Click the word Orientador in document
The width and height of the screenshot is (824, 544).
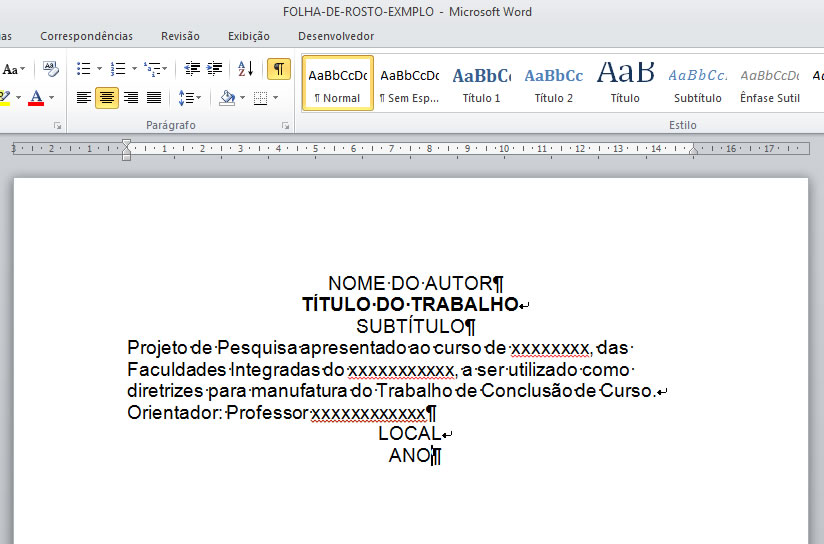coord(174,413)
